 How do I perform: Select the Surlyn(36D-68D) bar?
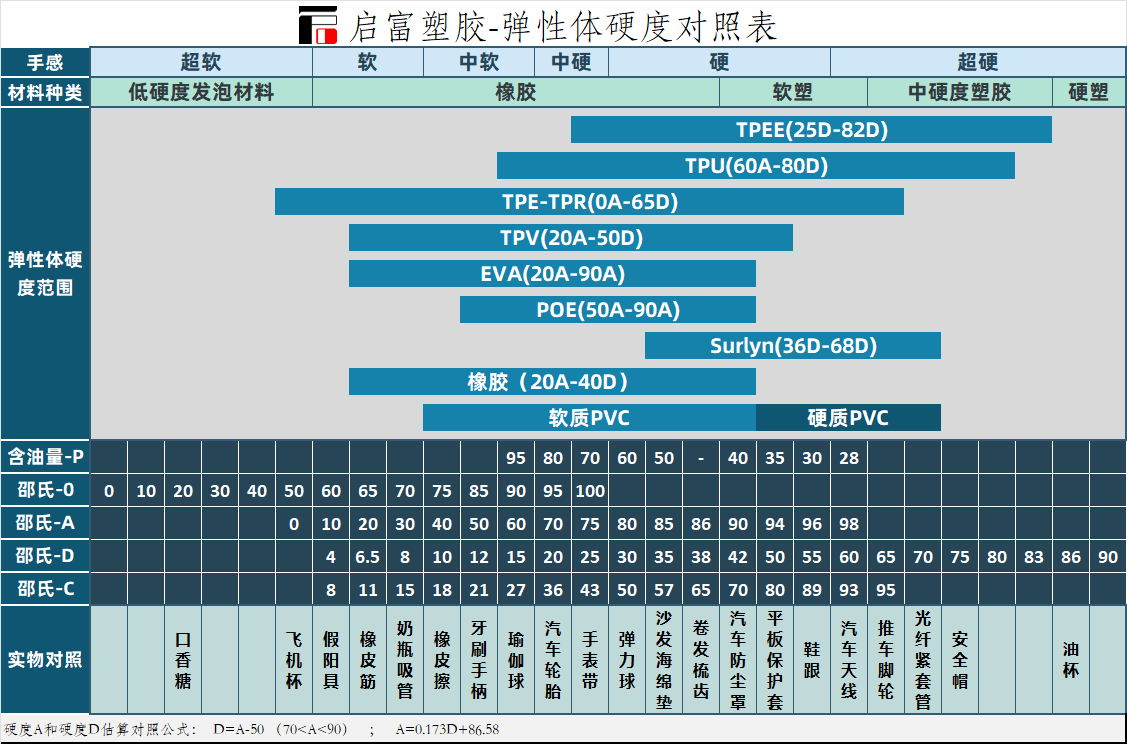792,346
